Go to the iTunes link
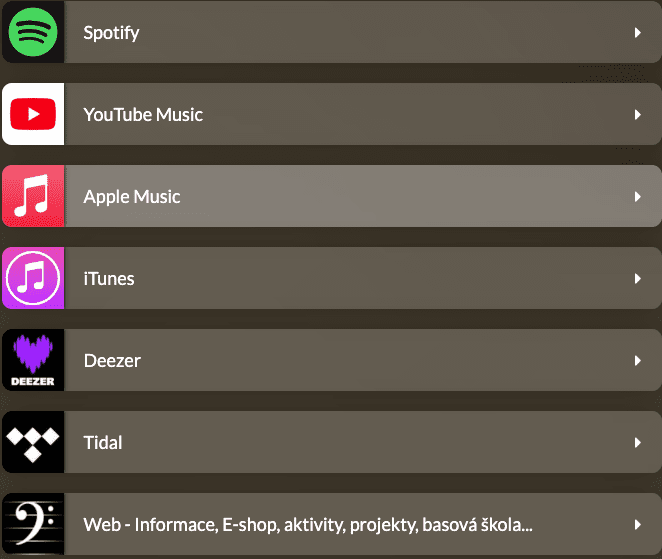Image resolution: width=662 pixels, height=559 pixels. tap(109, 279)
